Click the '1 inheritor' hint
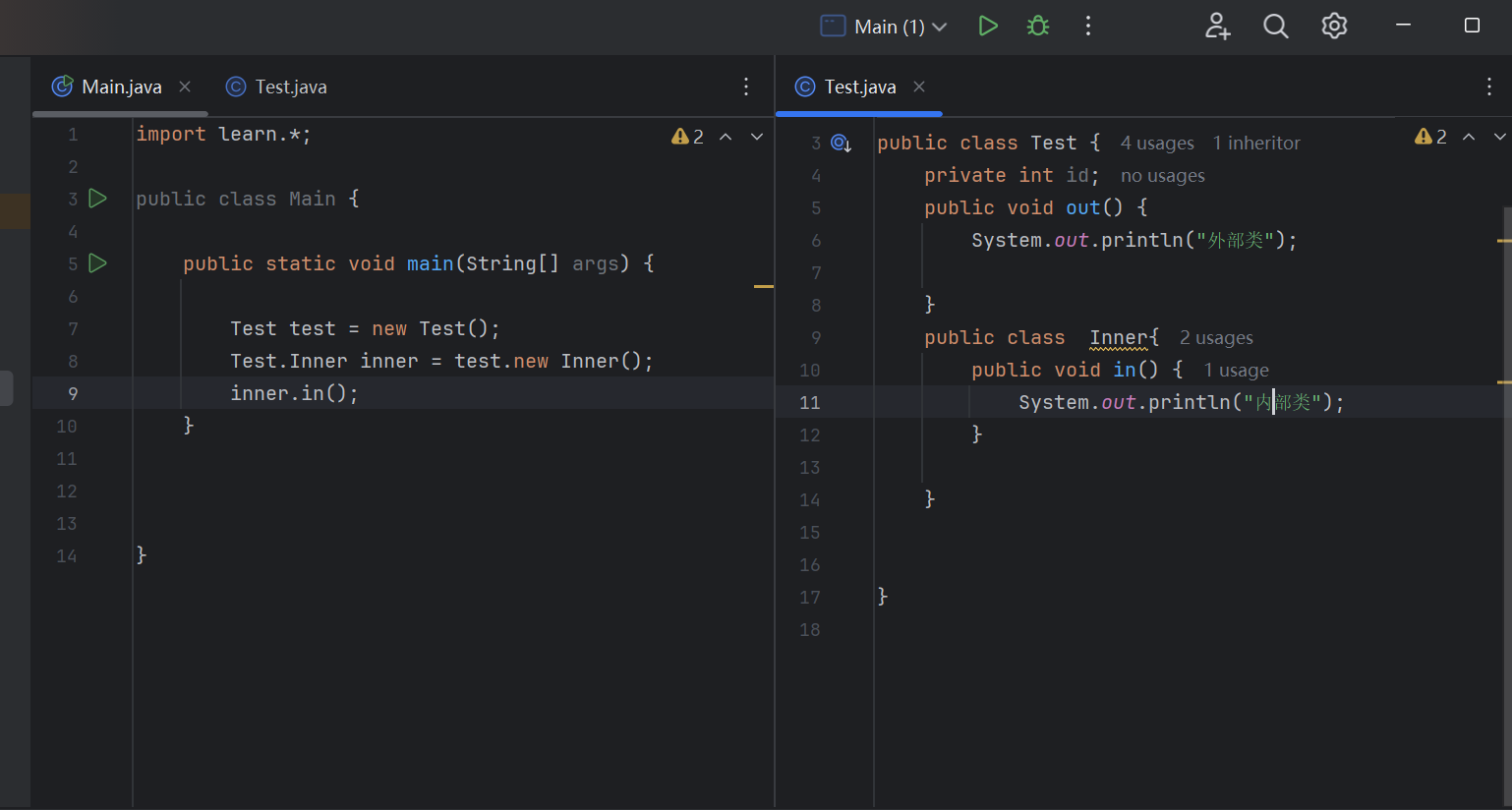1512x810 pixels. point(1256,144)
